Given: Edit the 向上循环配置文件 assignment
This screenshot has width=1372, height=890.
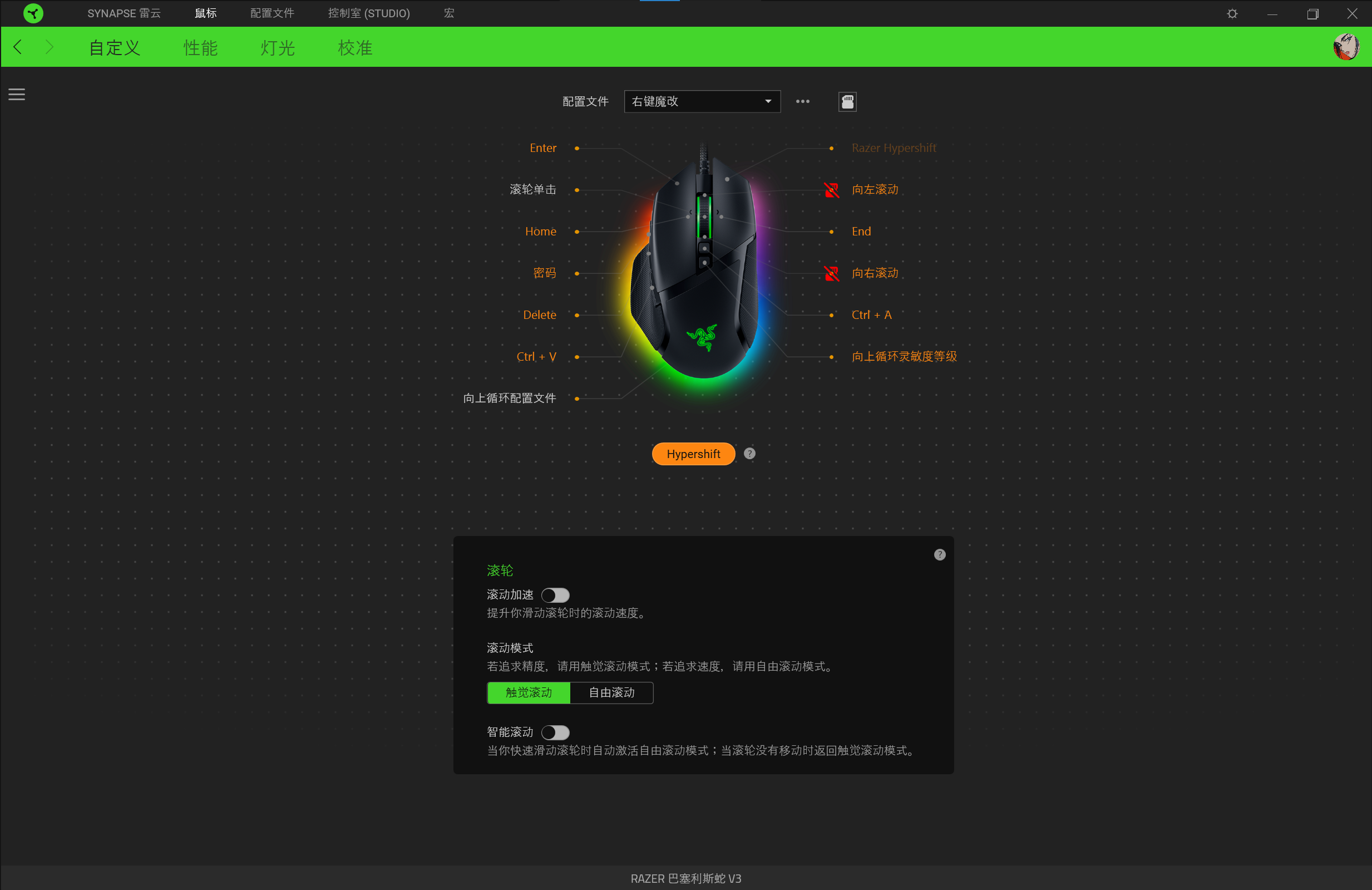Looking at the screenshot, I should pos(510,398).
